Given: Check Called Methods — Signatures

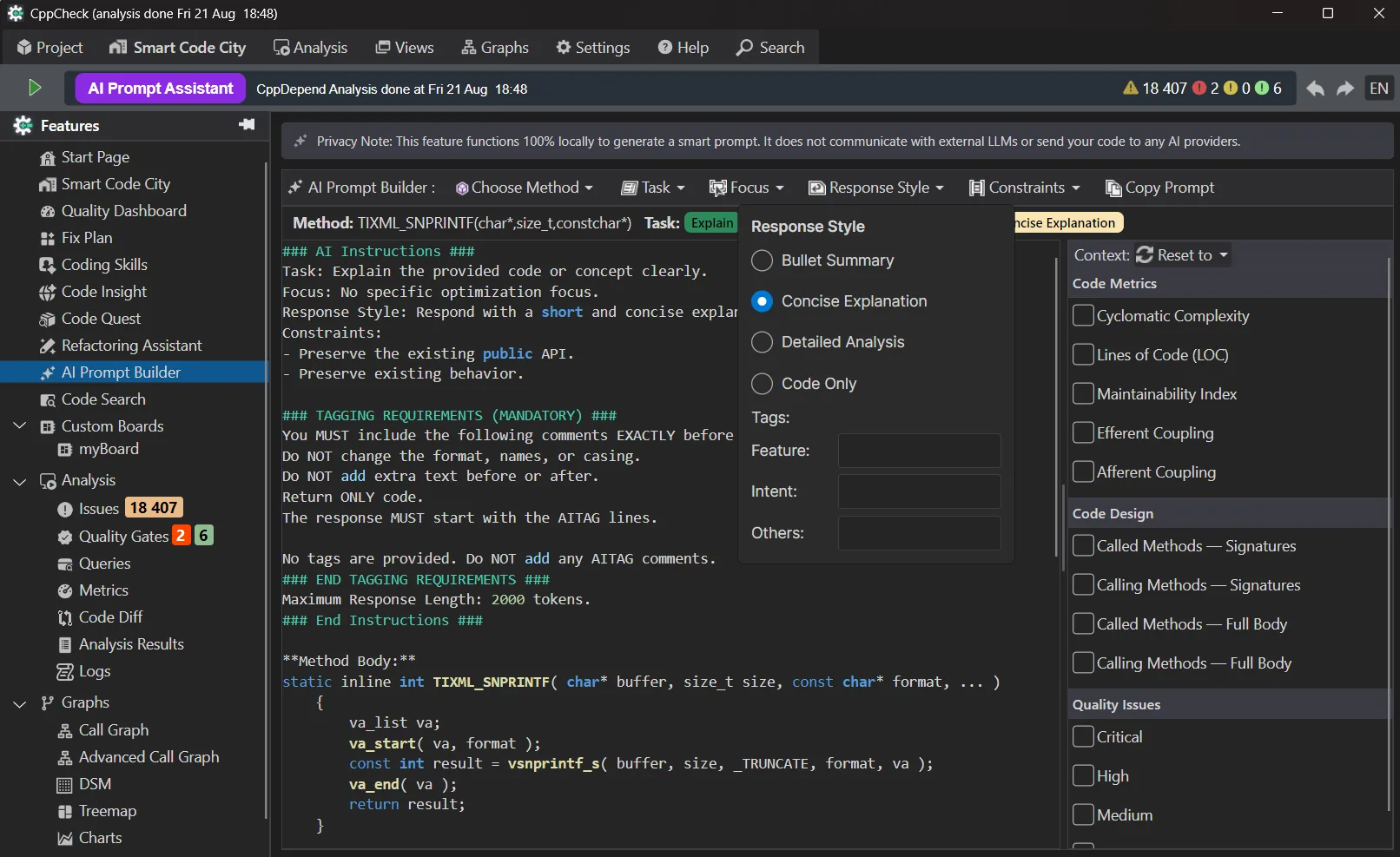Looking at the screenshot, I should [1083, 545].
